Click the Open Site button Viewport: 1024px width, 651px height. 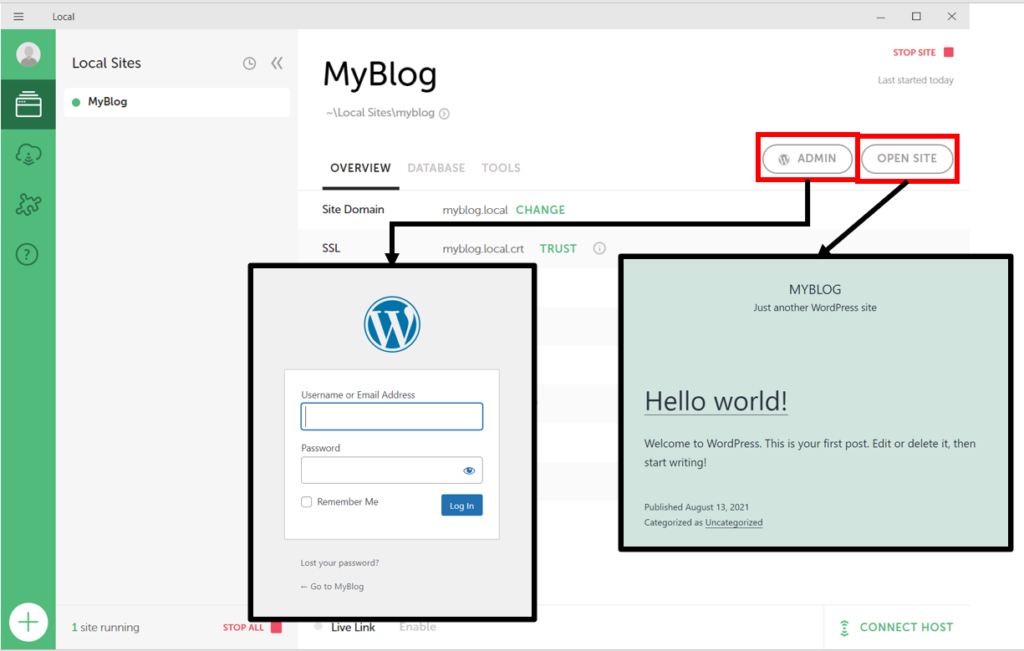tap(906, 159)
